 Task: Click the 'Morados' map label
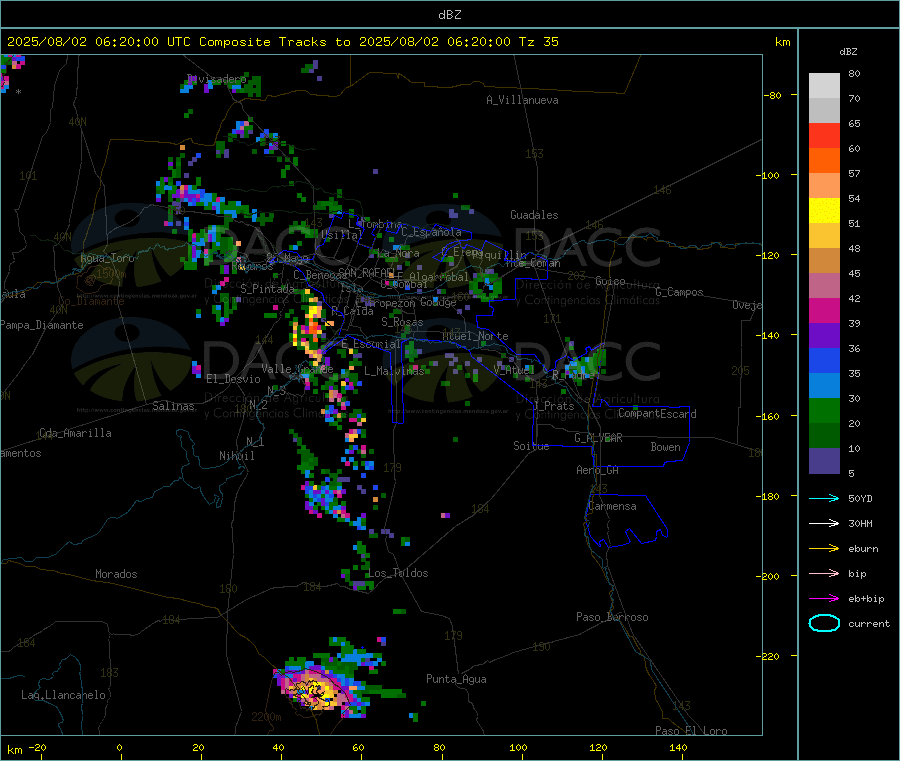116,574
